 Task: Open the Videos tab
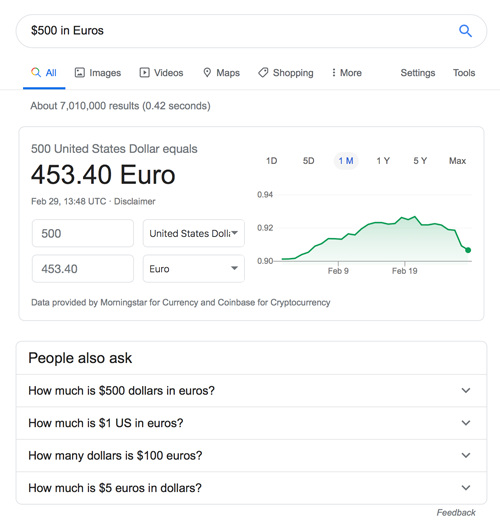click(161, 73)
